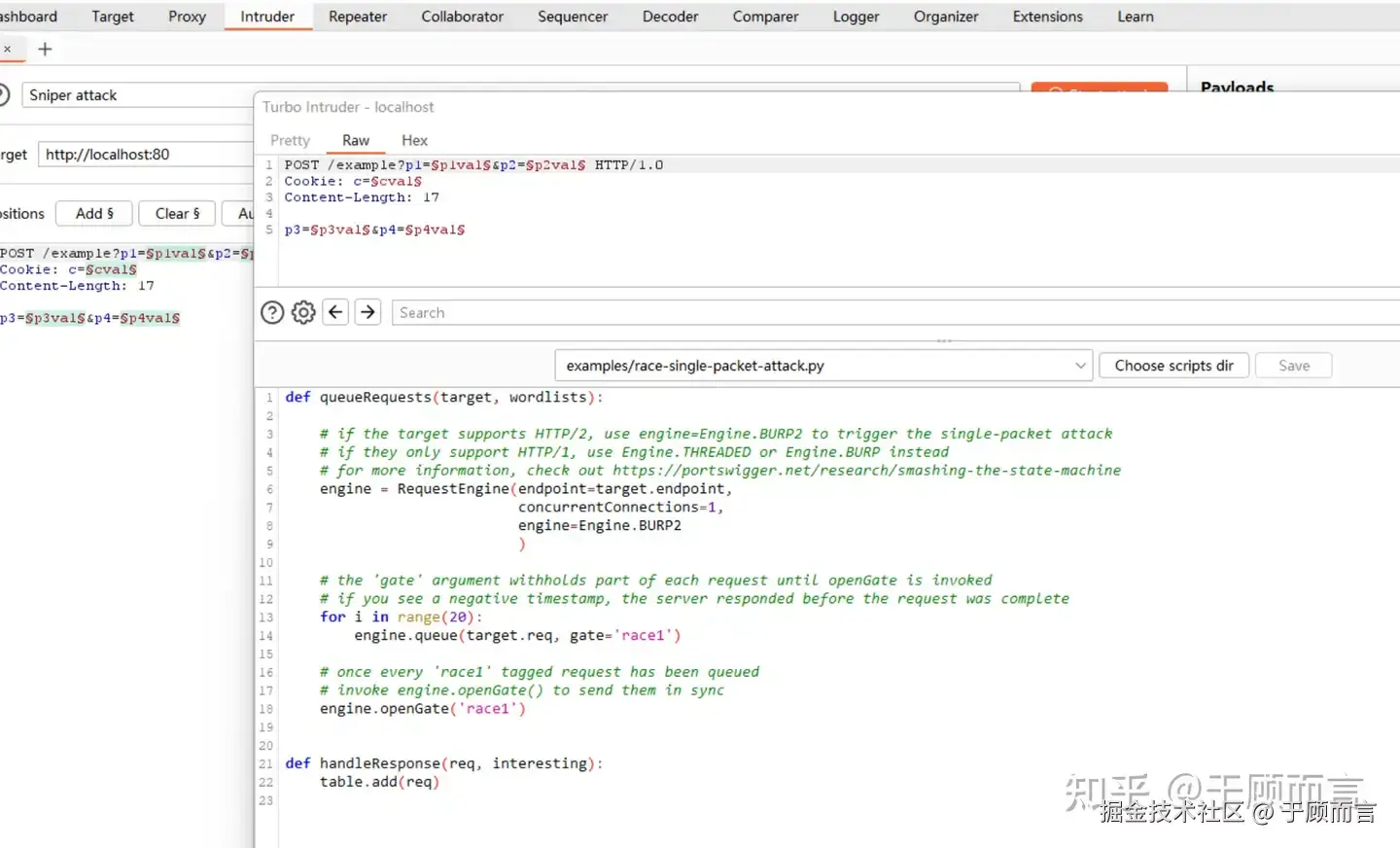Click the §cval§ marker in Intruder positions
This screenshot has width=1400, height=848.
[x=111, y=269]
